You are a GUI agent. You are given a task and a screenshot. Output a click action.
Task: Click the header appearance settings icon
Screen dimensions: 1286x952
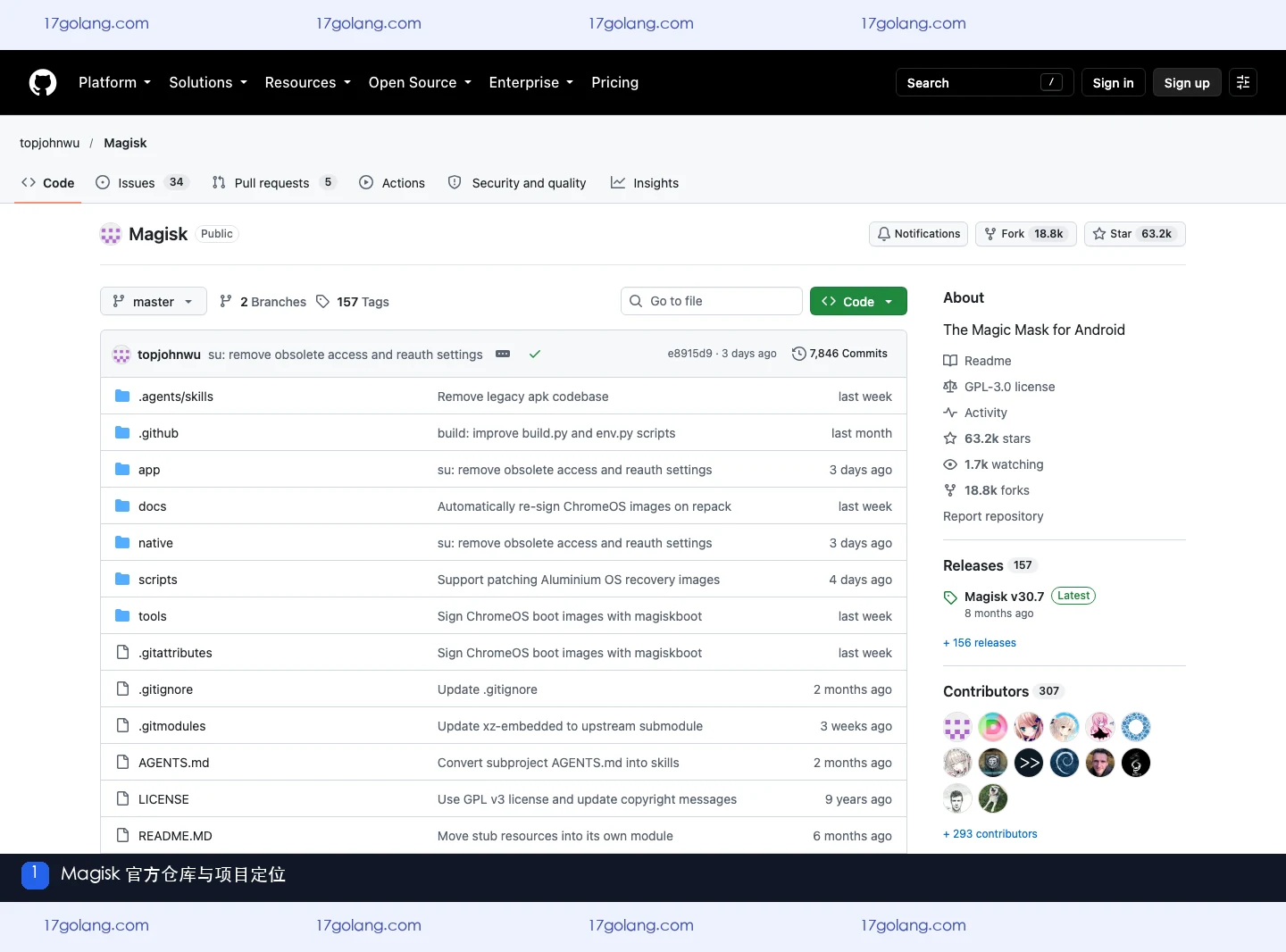[1243, 82]
